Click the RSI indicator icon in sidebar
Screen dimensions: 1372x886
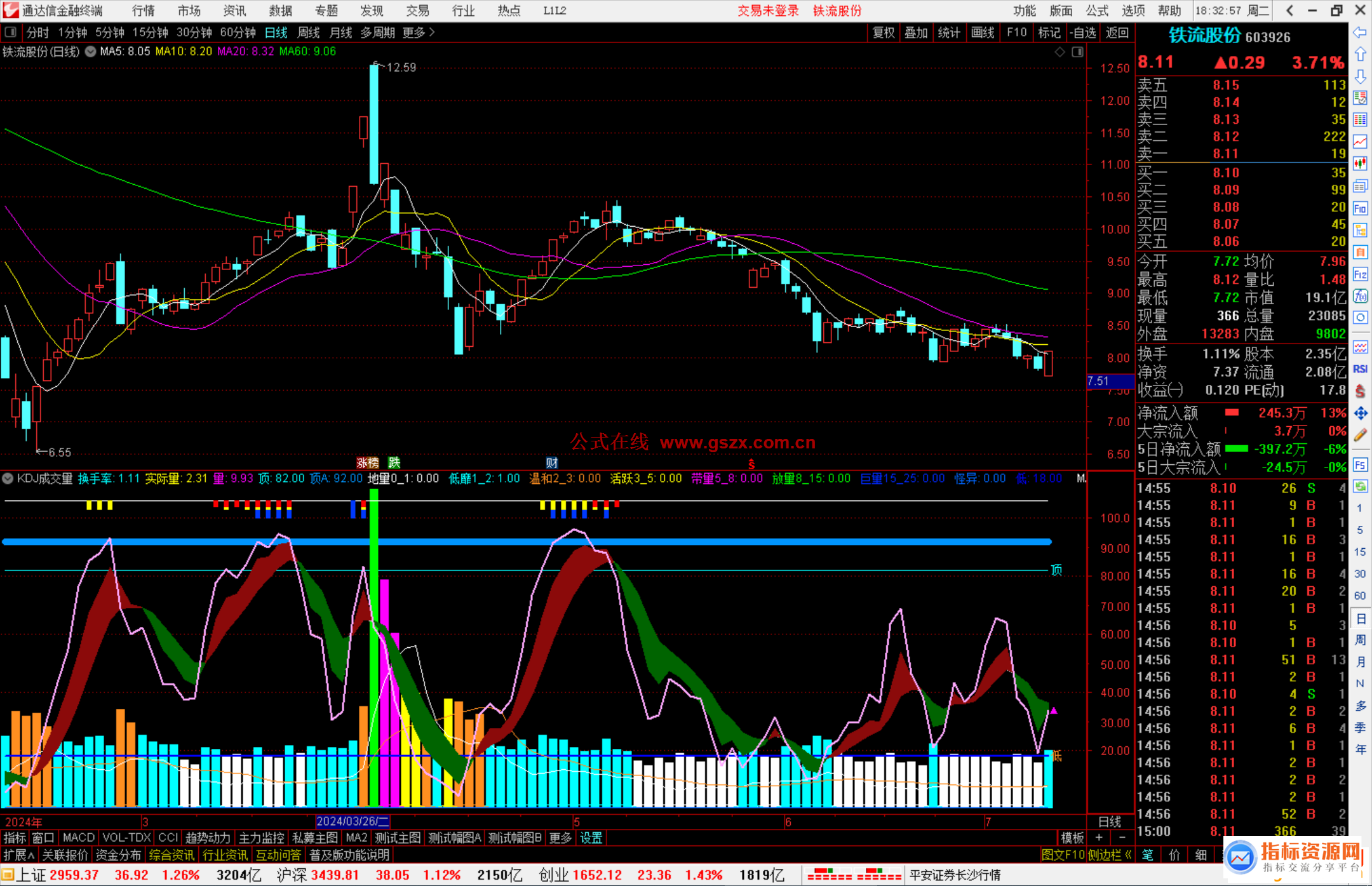[1360, 368]
